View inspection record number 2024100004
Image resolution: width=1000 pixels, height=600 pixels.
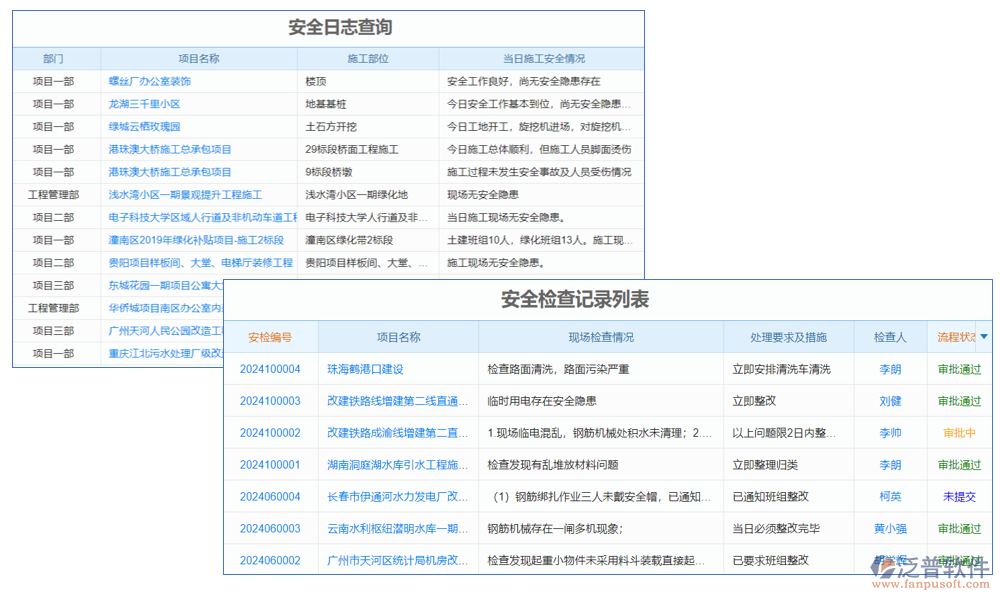(x=269, y=369)
